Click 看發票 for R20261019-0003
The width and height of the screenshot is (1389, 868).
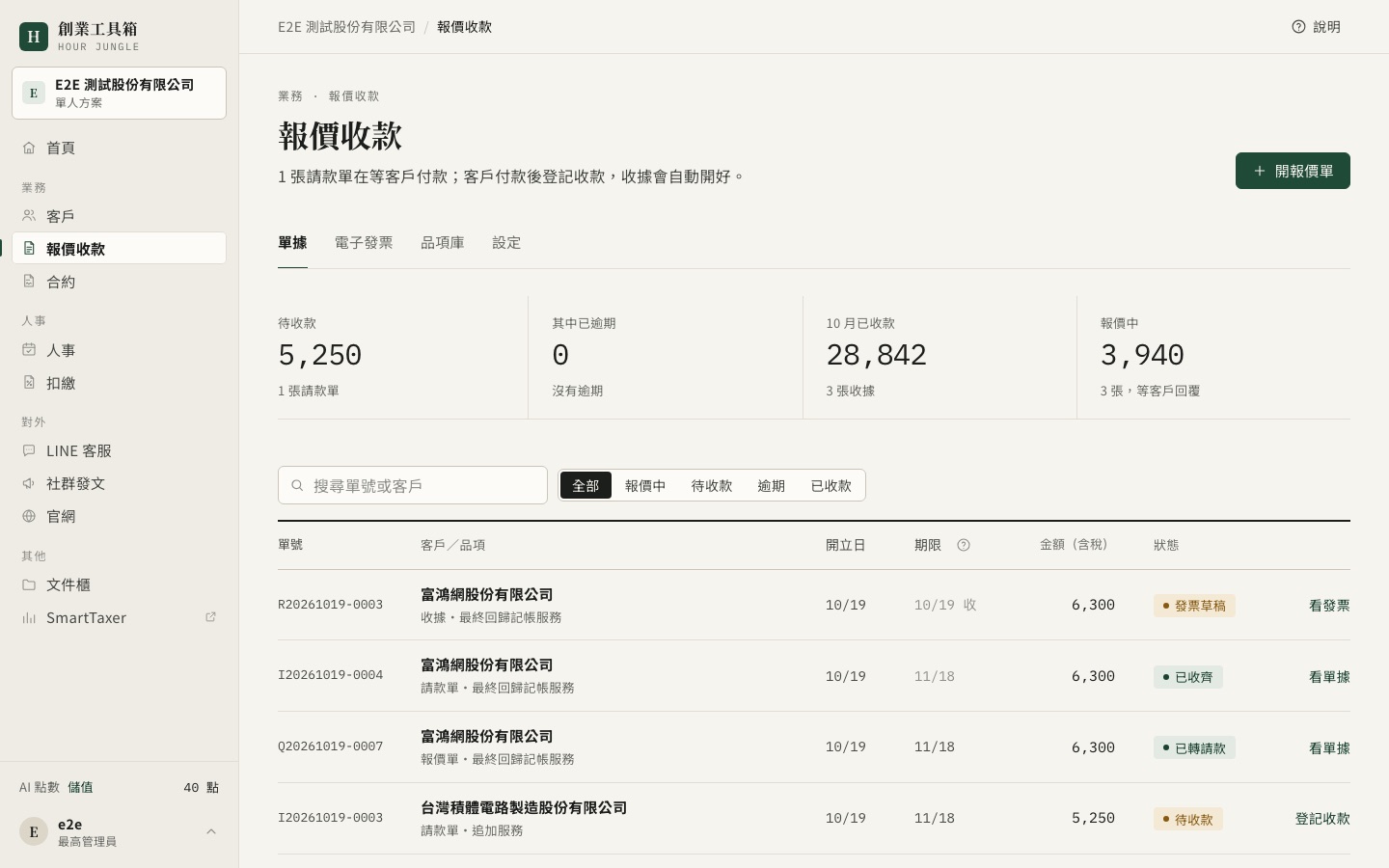(1329, 606)
